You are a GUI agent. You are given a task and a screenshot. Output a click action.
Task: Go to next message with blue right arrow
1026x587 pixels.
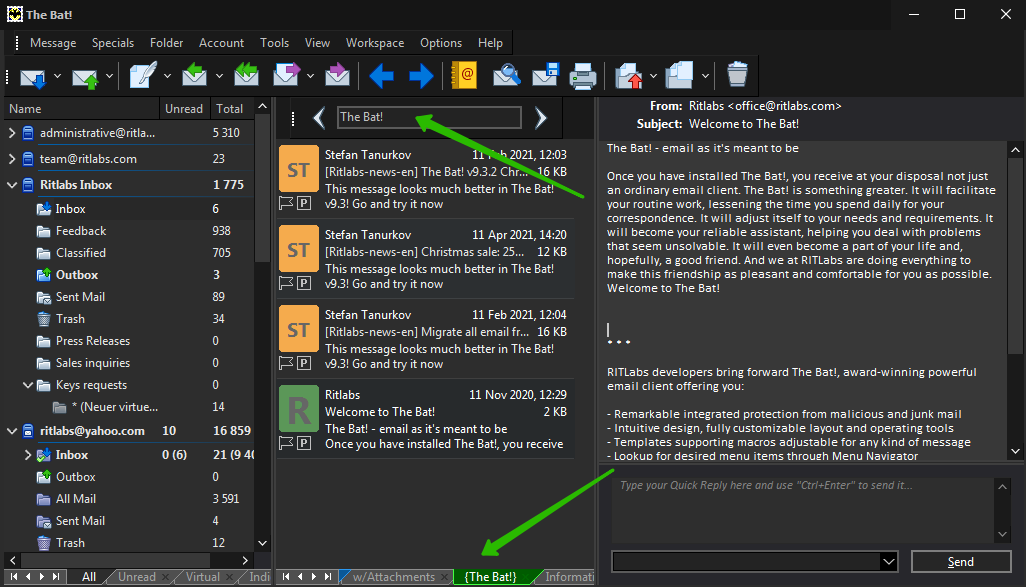pos(421,76)
